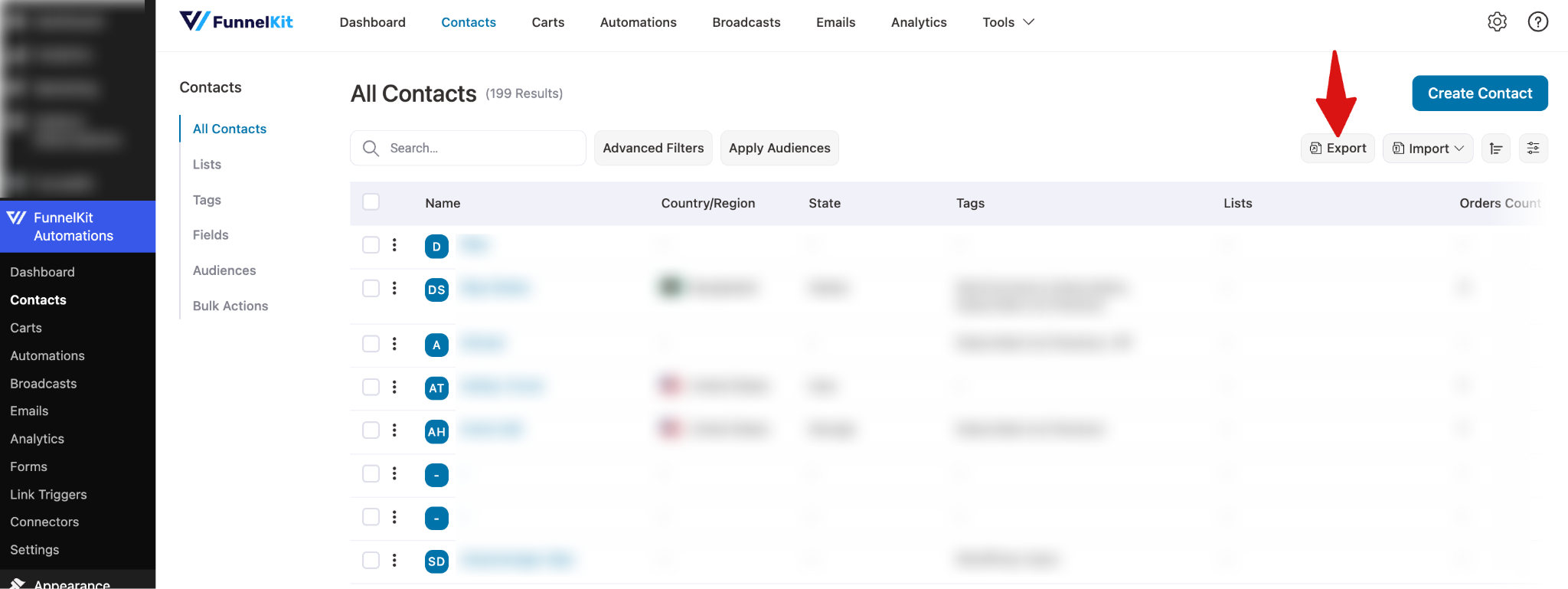This screenshot has width=1568, height=589.
Task: Click the FunnelKit logo
Action: (236, 21)
